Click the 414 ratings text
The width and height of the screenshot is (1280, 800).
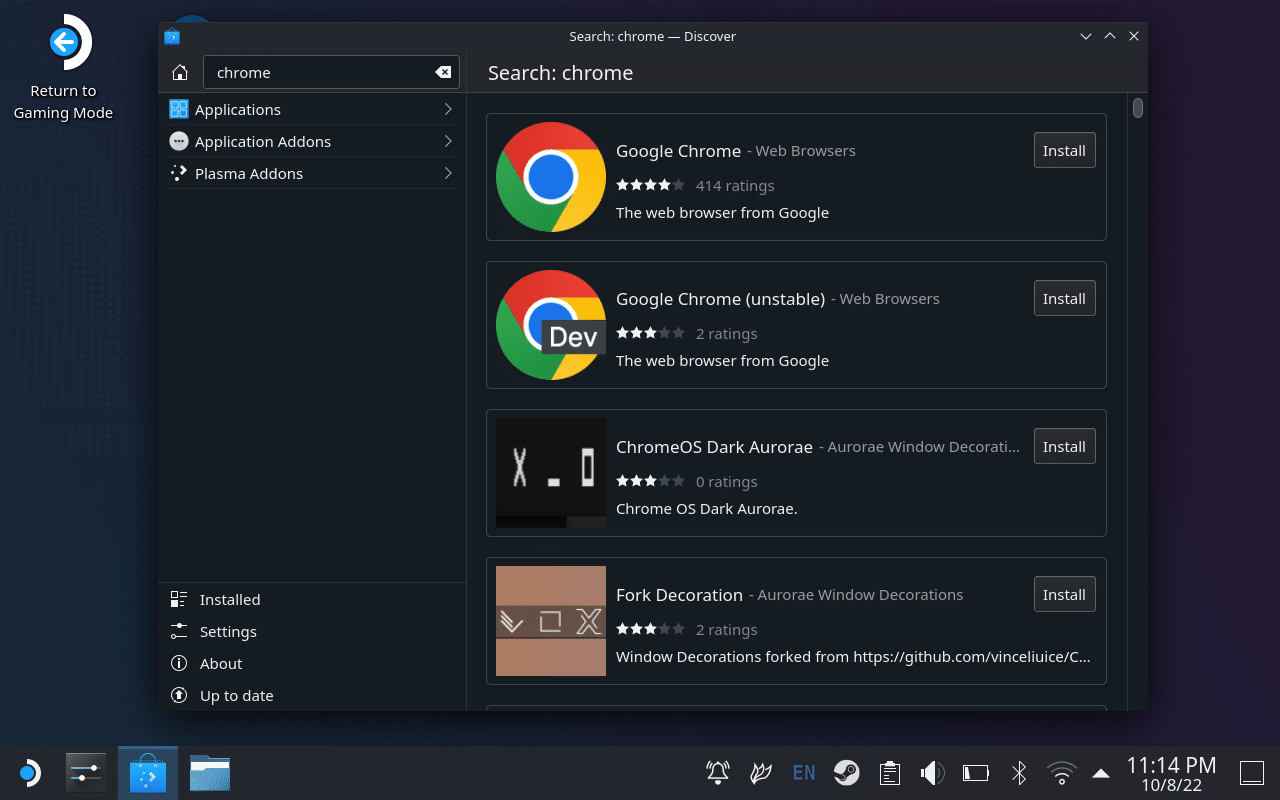point(735,185)
